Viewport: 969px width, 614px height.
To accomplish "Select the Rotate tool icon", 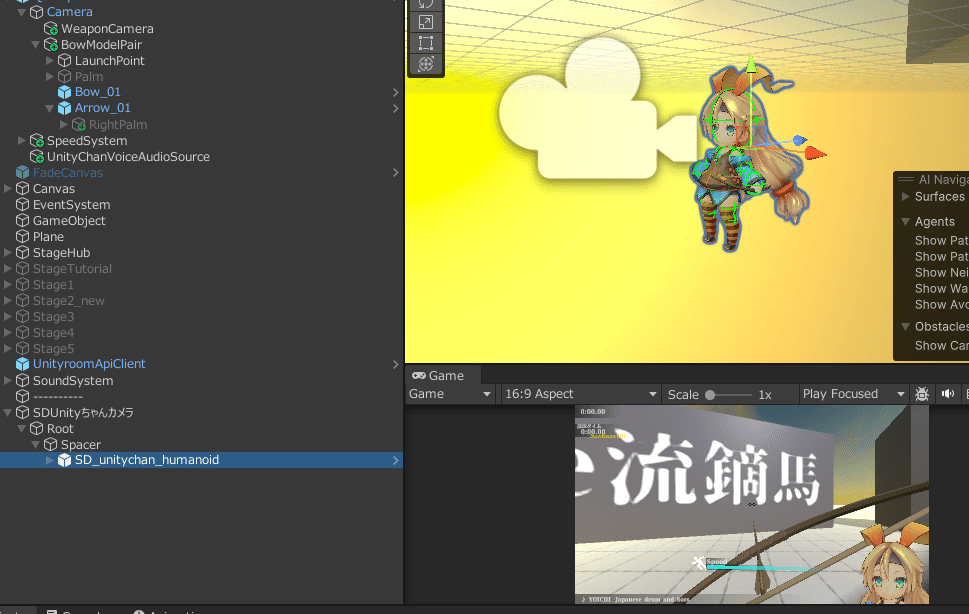I will tap(426, 4).
